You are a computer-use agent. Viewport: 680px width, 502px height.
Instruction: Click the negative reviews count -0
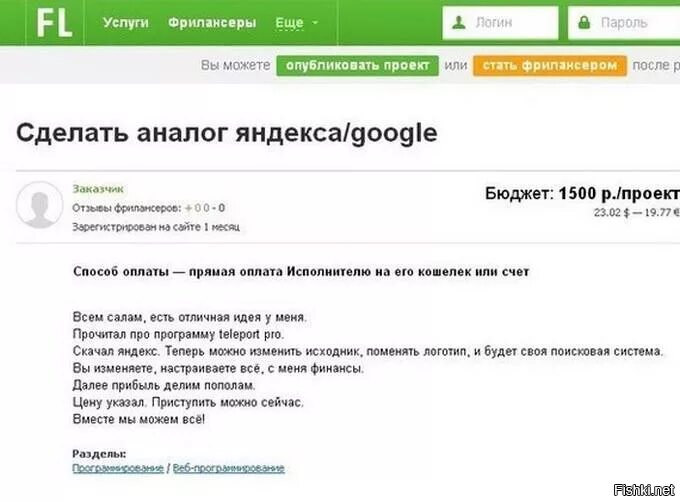tap(220, 208)
